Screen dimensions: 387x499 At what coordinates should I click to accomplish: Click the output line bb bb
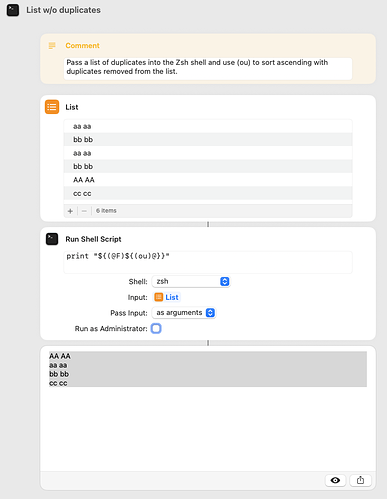click(59, 374)
